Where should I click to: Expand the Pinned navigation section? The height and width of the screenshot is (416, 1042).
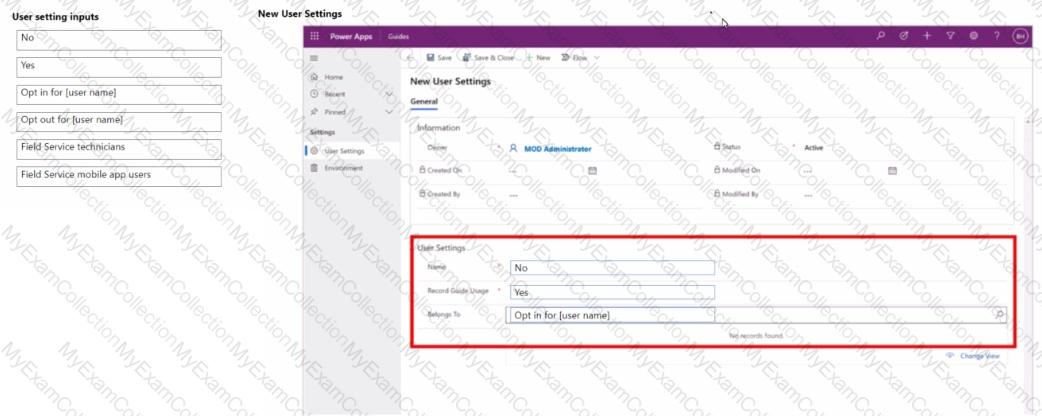click(388, 110)
